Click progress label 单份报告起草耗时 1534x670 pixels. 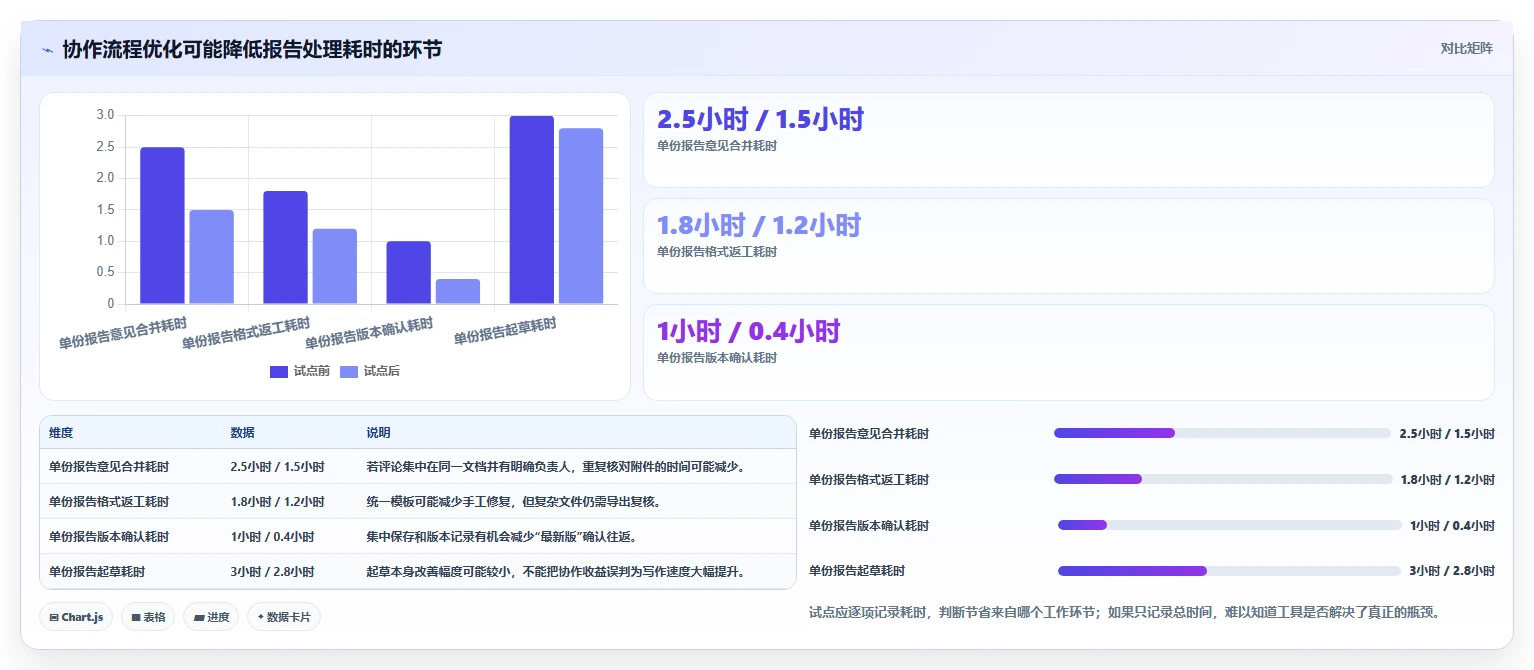(857, 571)
